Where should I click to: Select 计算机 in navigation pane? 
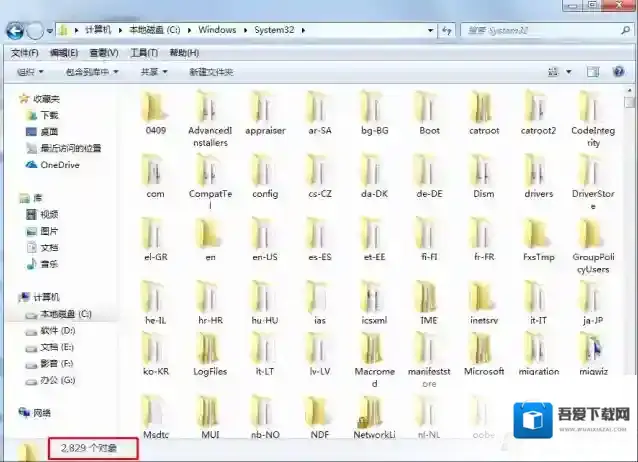[46, 297]
